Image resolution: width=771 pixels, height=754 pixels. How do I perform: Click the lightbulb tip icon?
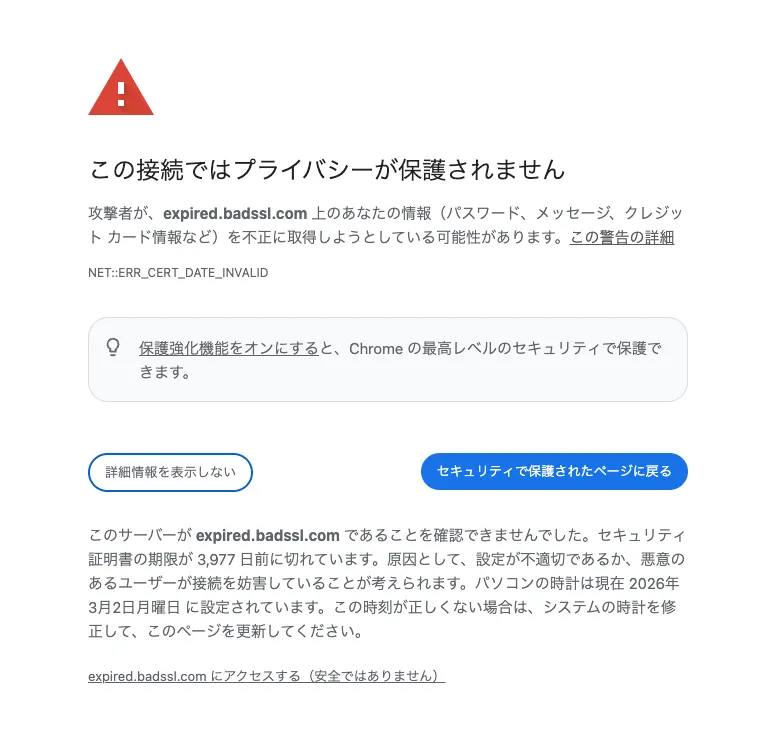click(113, 347)
